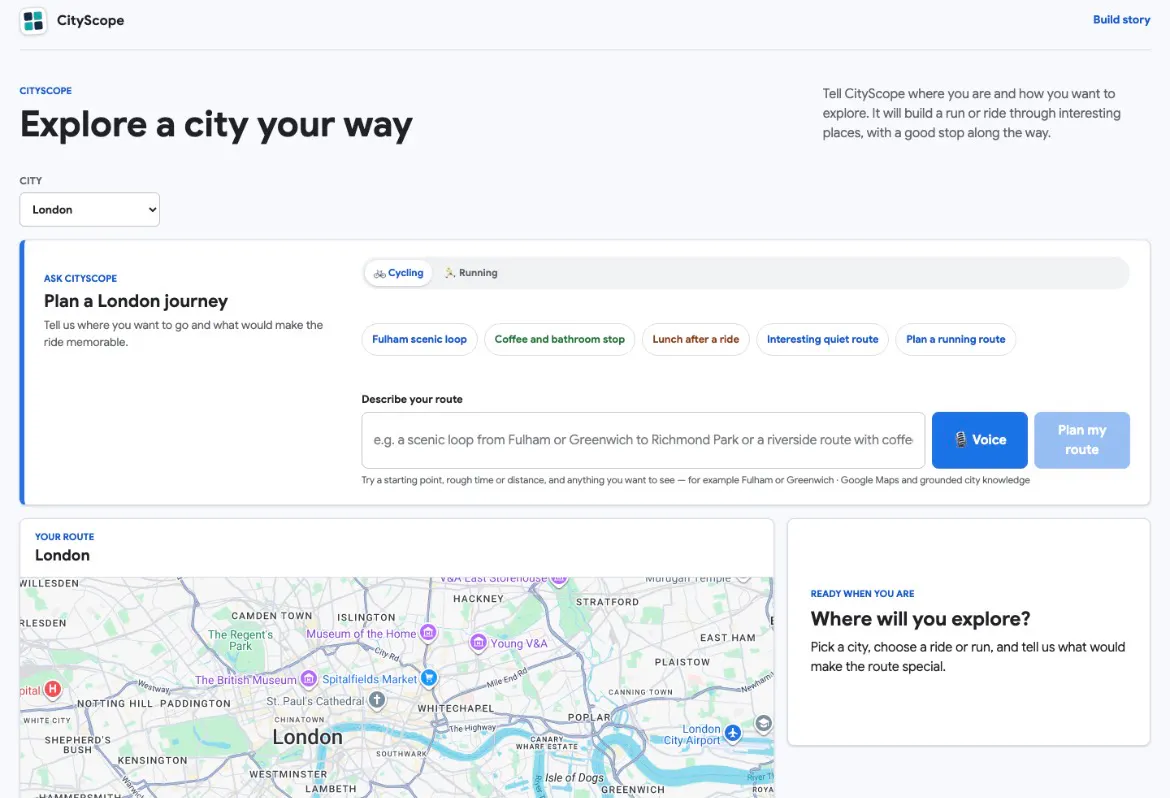Select the St. Paul's Cathedral pin

coord(378,700)
